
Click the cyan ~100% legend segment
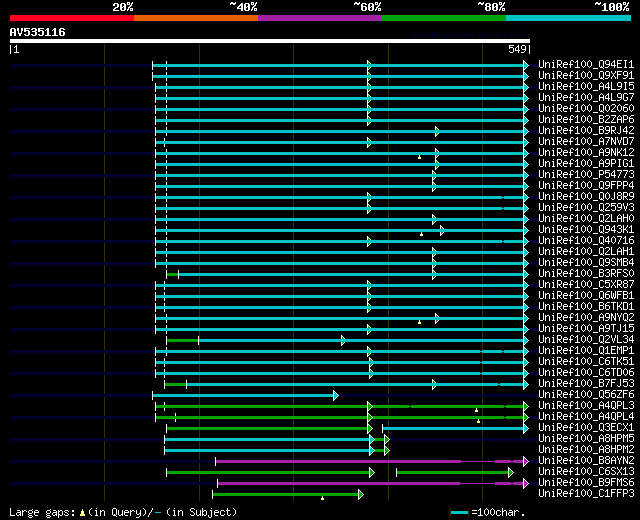tap(568, 18)
